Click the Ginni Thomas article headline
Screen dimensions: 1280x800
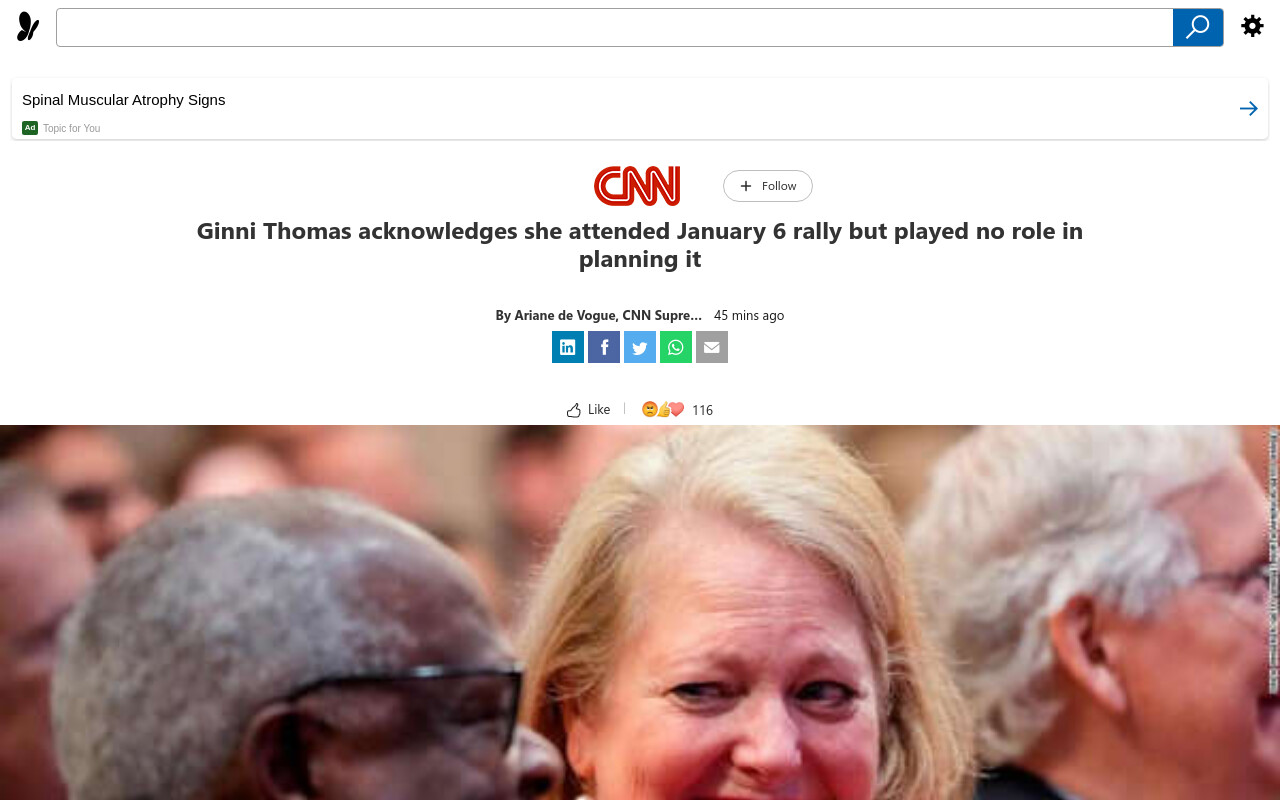pyautogui.click(x=640, y=245)
